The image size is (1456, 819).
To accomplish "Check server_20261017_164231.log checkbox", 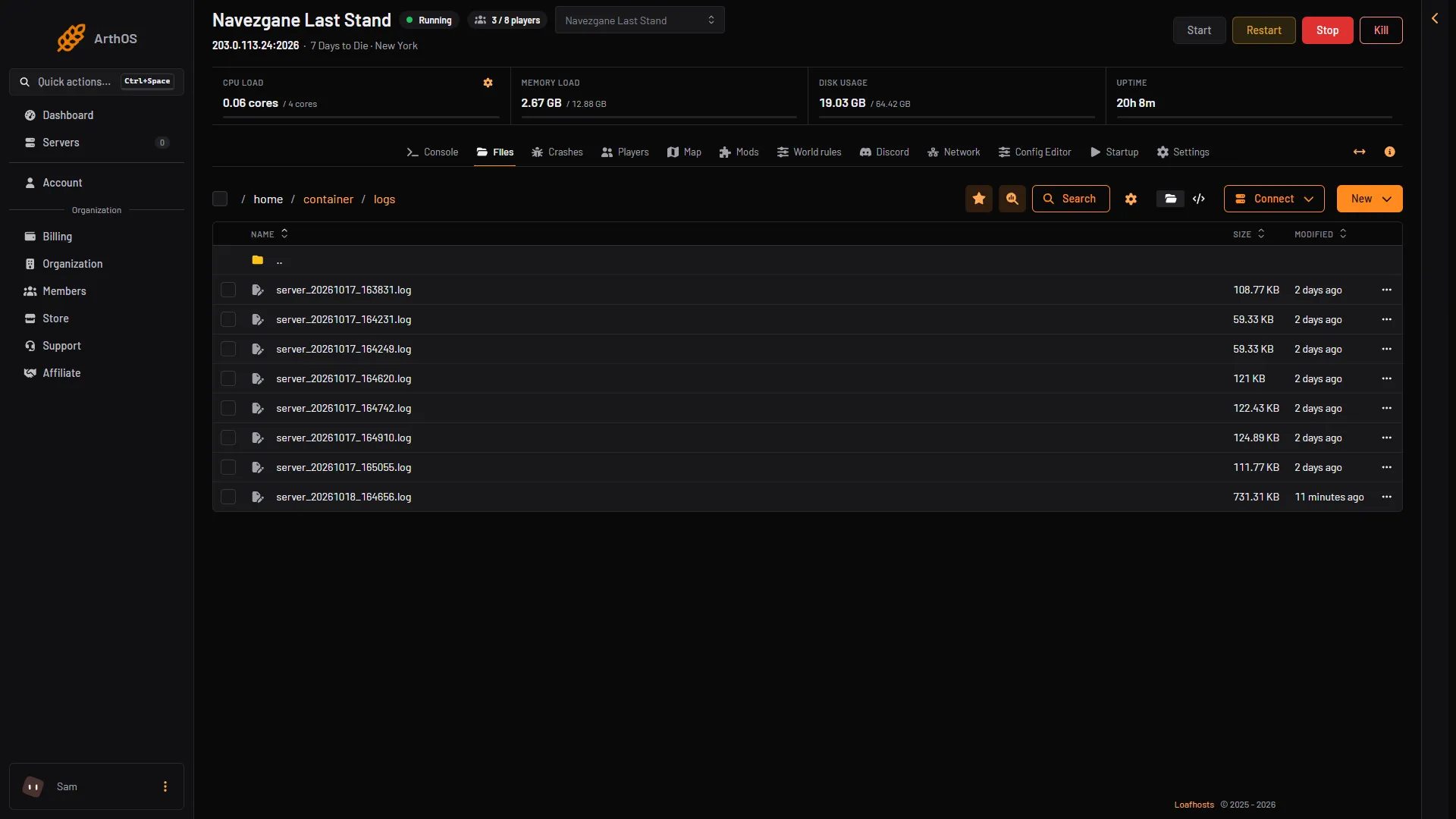I will 228,319.
